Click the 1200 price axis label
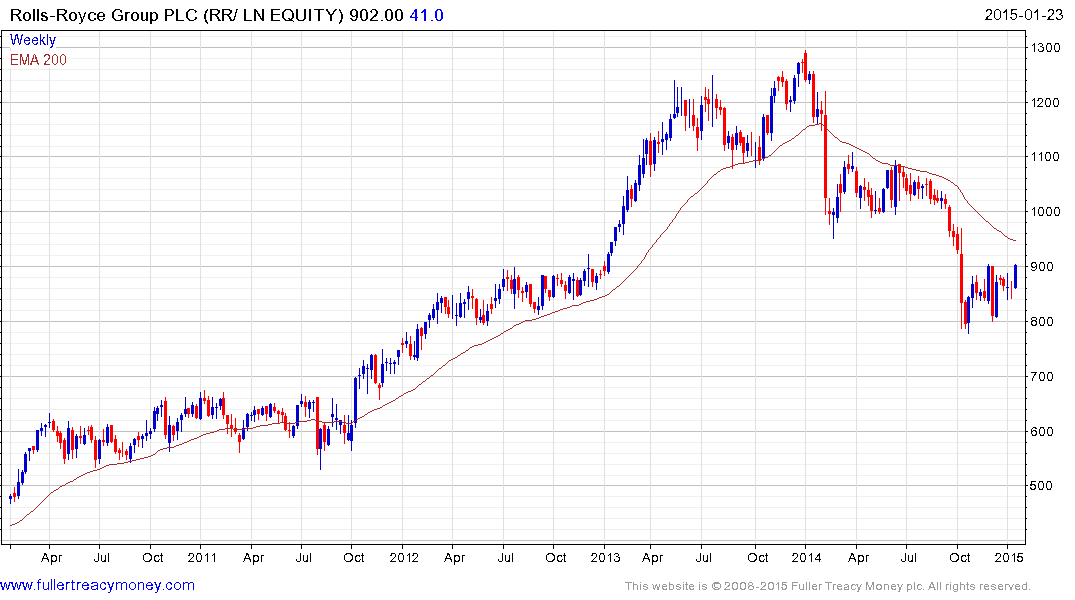The width and height of the screenshot is (1075, 600). click(1045, 102)
